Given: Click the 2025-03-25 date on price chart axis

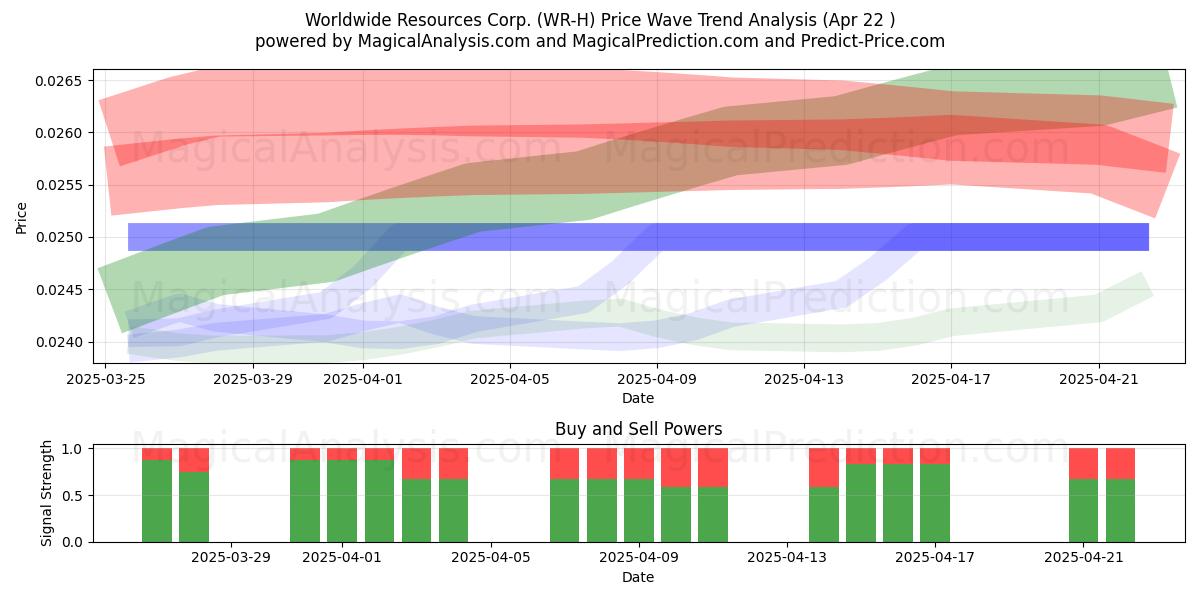Looking at the screenshot, I should pos(105,379).
